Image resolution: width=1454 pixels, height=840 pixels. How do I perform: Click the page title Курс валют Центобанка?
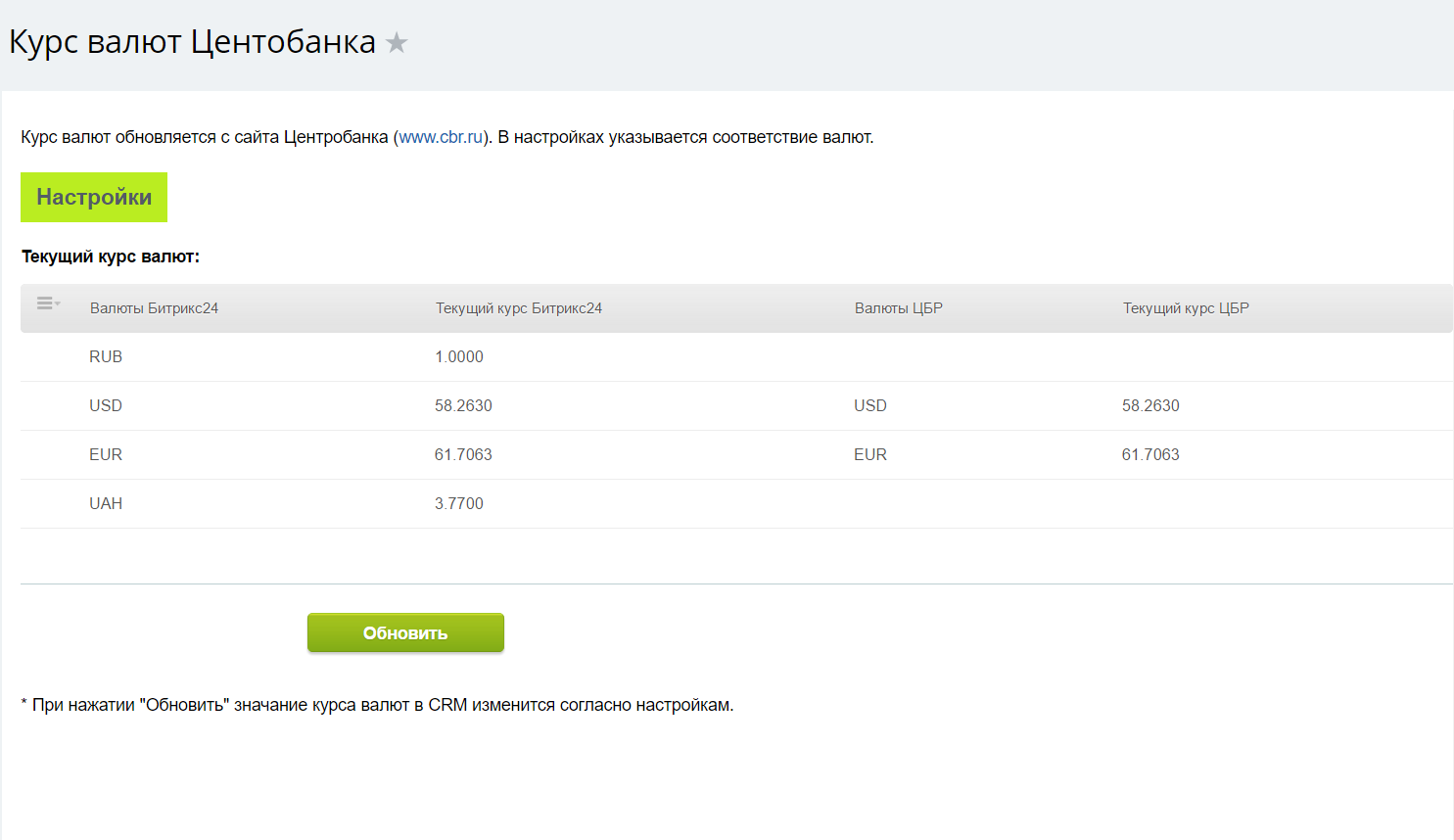coord(192,42)
